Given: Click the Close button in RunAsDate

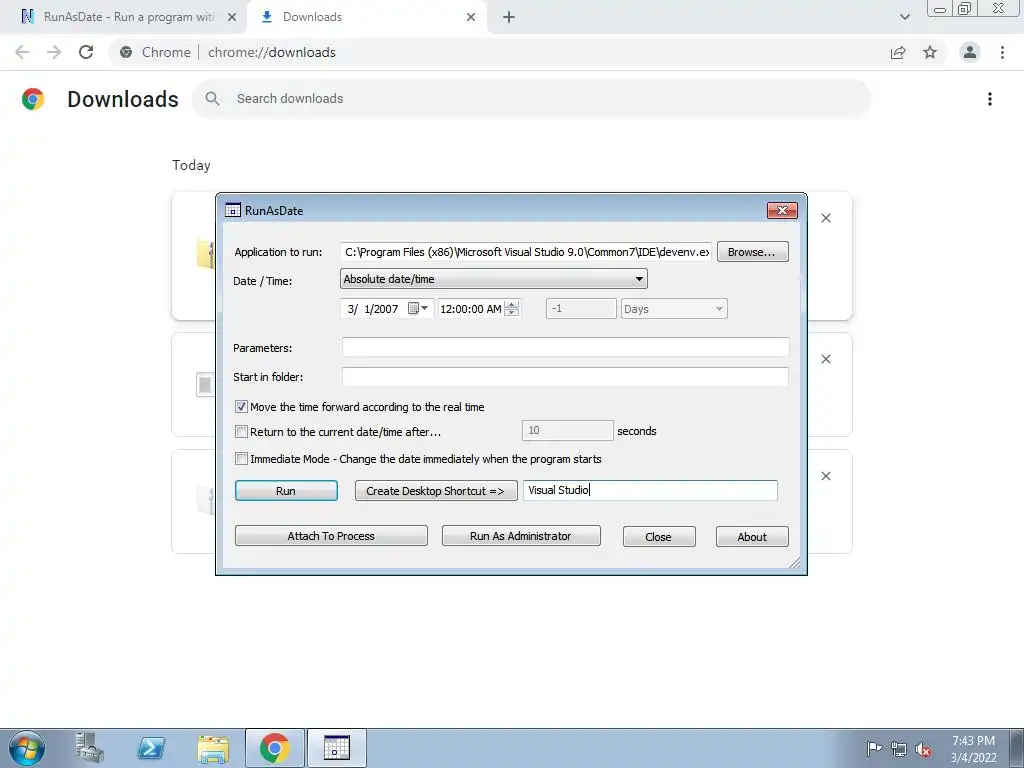Looking at the screenshot, I should [x=658, y=537].
